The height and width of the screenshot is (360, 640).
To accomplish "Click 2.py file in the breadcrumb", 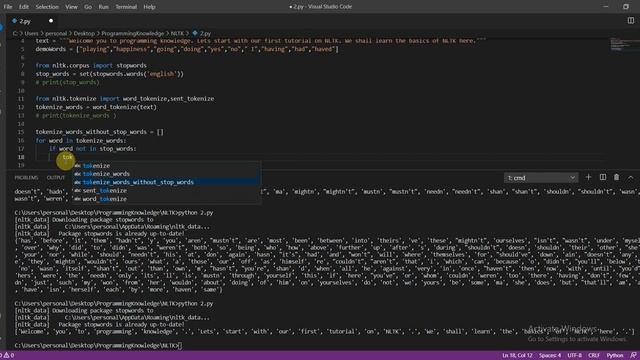I will click(202, 33).
